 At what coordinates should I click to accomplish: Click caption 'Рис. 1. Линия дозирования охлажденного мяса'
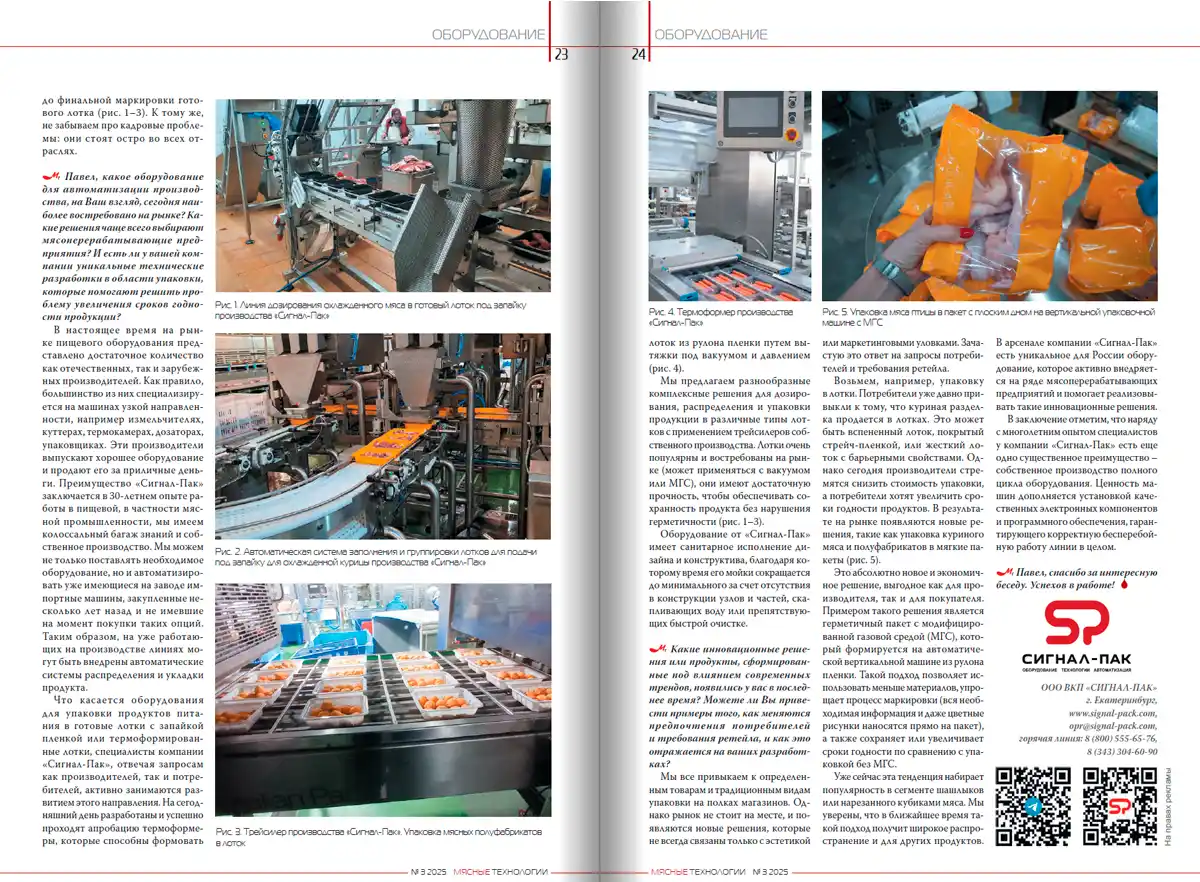[370, 310]
